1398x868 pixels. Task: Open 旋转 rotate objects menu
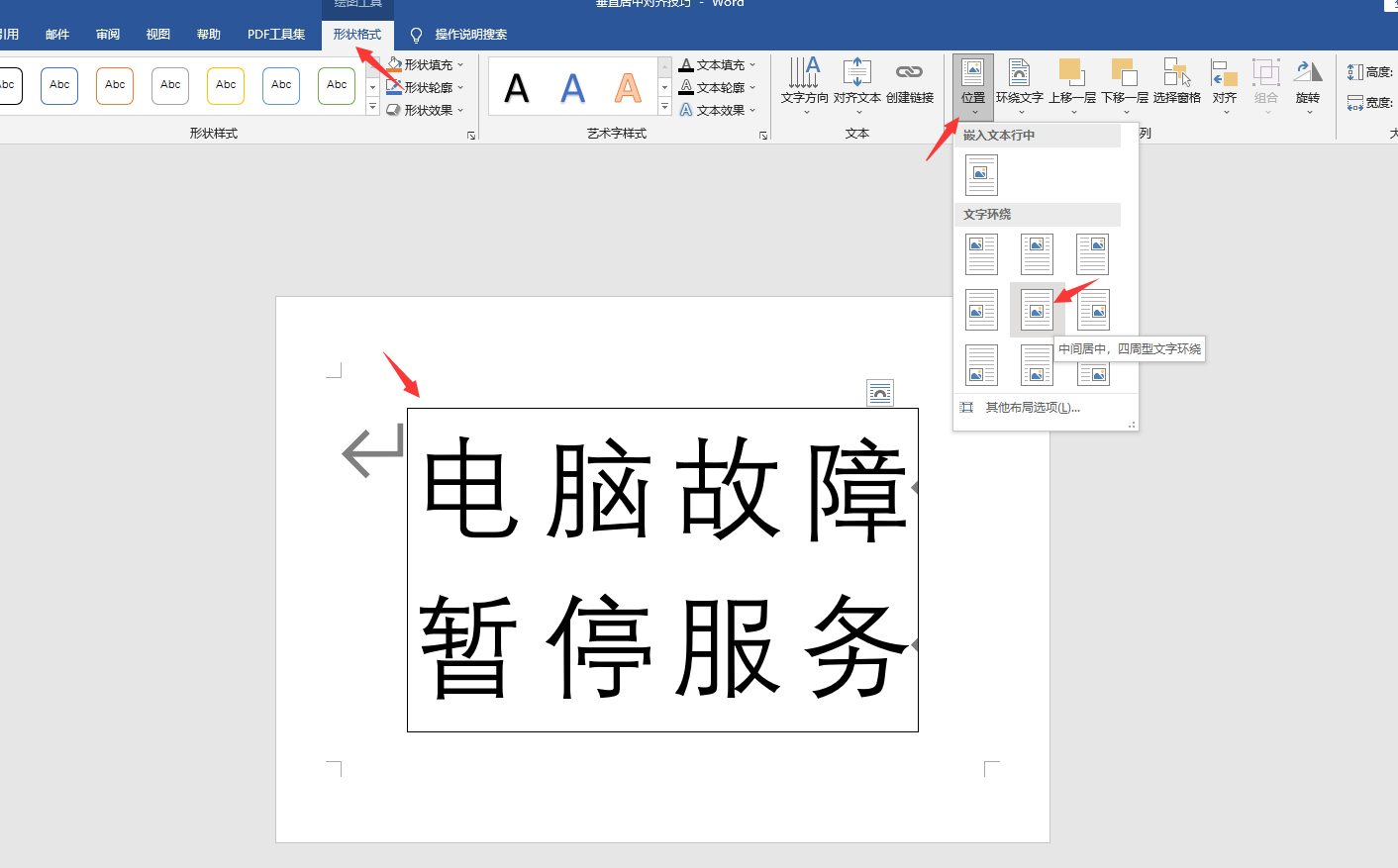coord(1308,86)
